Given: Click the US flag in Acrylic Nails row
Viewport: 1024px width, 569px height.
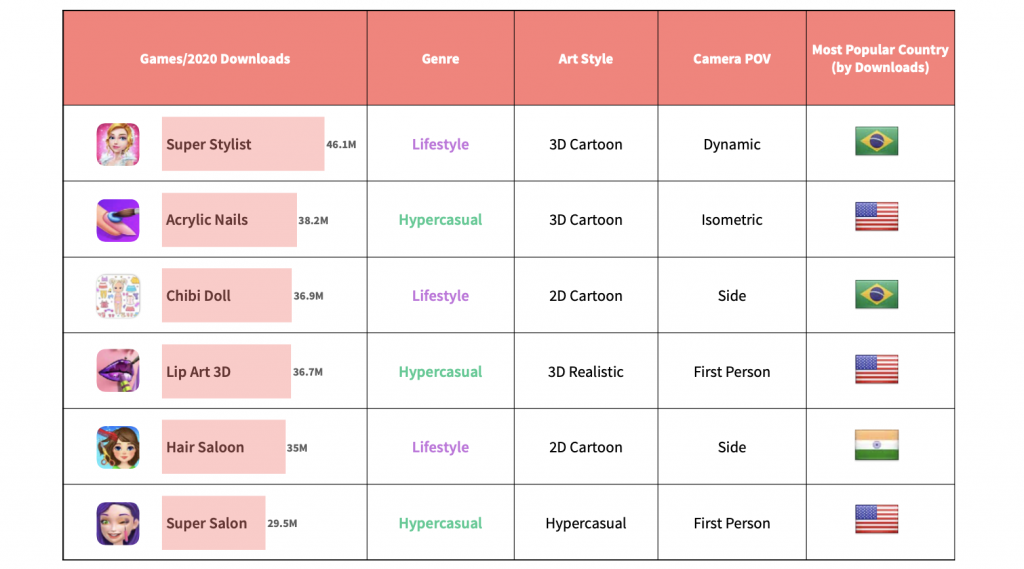Looking at the screenshot, I should tap(876, 217).
